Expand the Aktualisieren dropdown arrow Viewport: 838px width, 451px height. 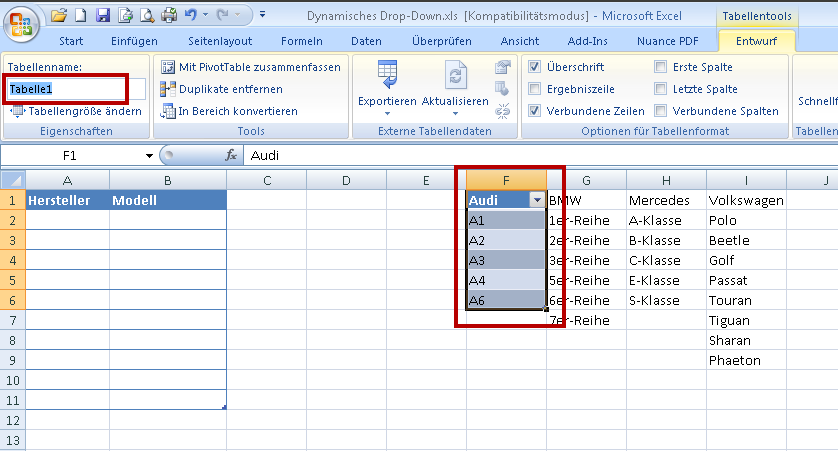point(455,113)
